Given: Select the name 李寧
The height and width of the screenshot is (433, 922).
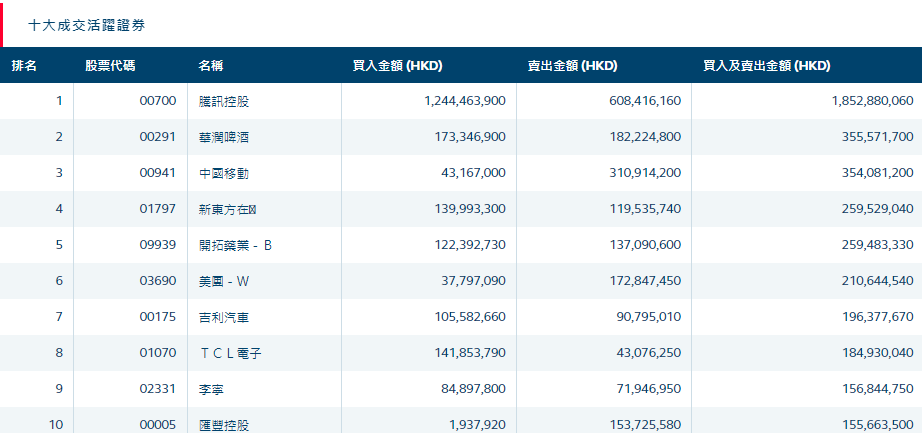Looking at the screenshot, I should [x=211, y=389].
